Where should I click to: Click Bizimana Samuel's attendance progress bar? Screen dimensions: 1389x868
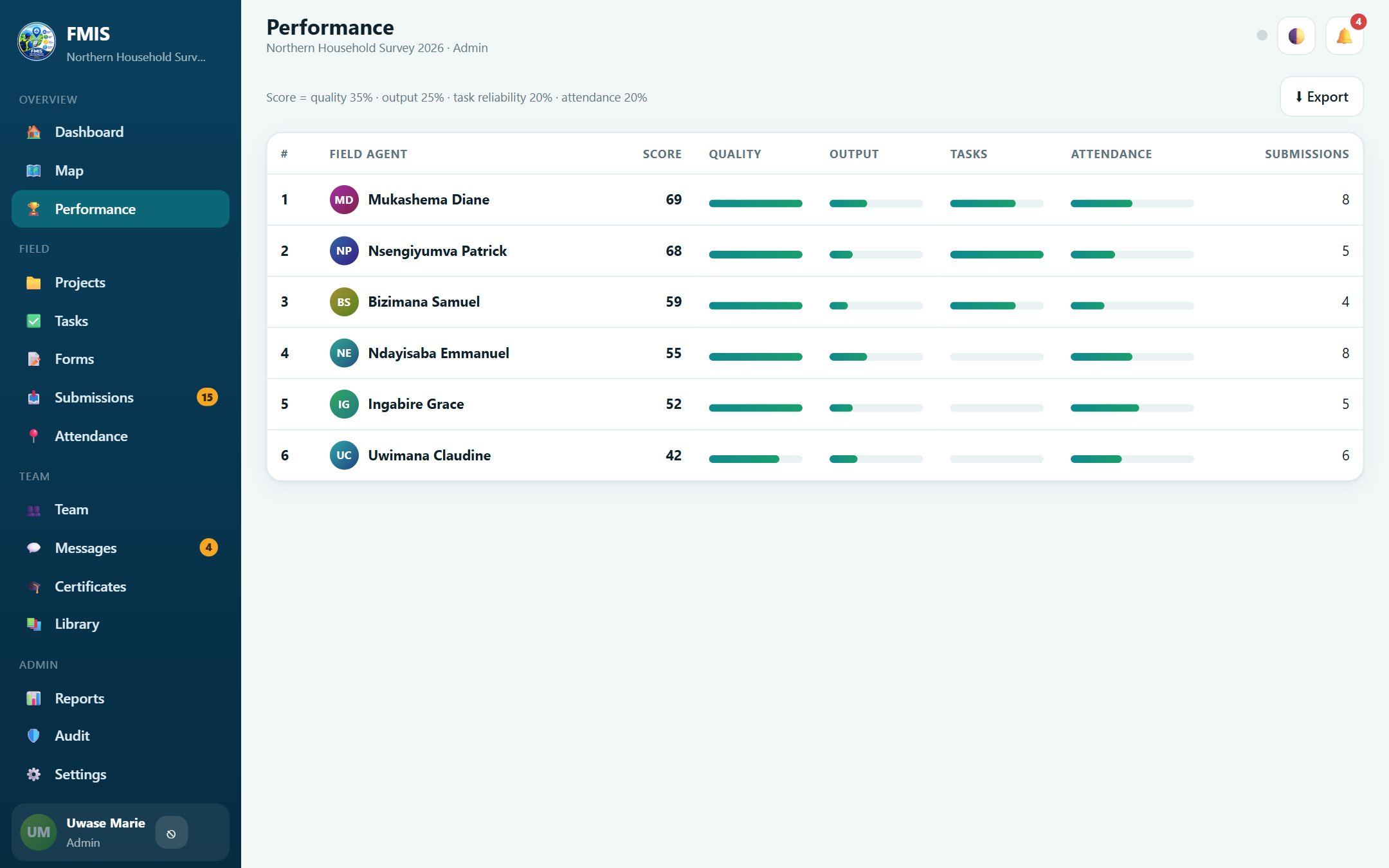coord(1132,305)
